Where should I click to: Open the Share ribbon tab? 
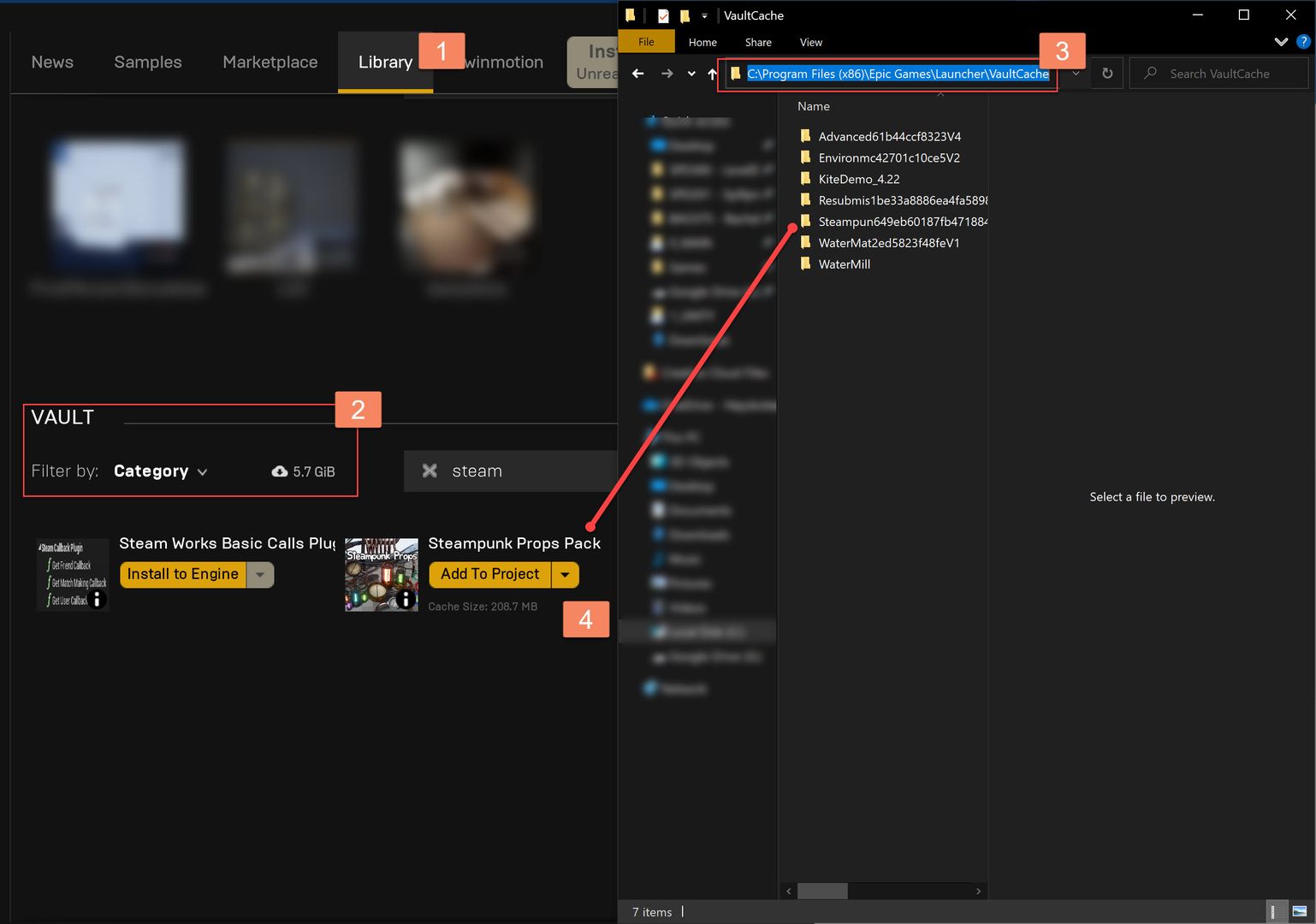click(758, 42)
